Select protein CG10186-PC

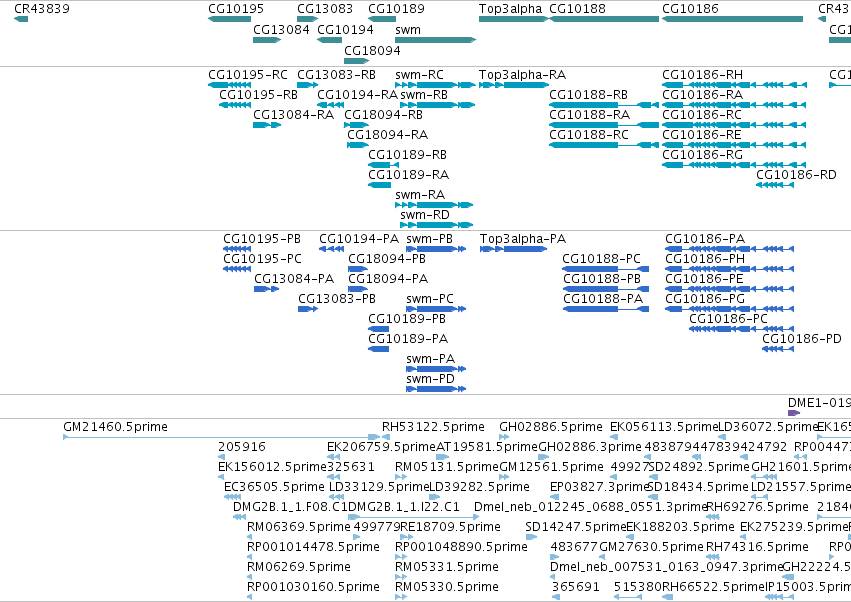pos(741,329)
